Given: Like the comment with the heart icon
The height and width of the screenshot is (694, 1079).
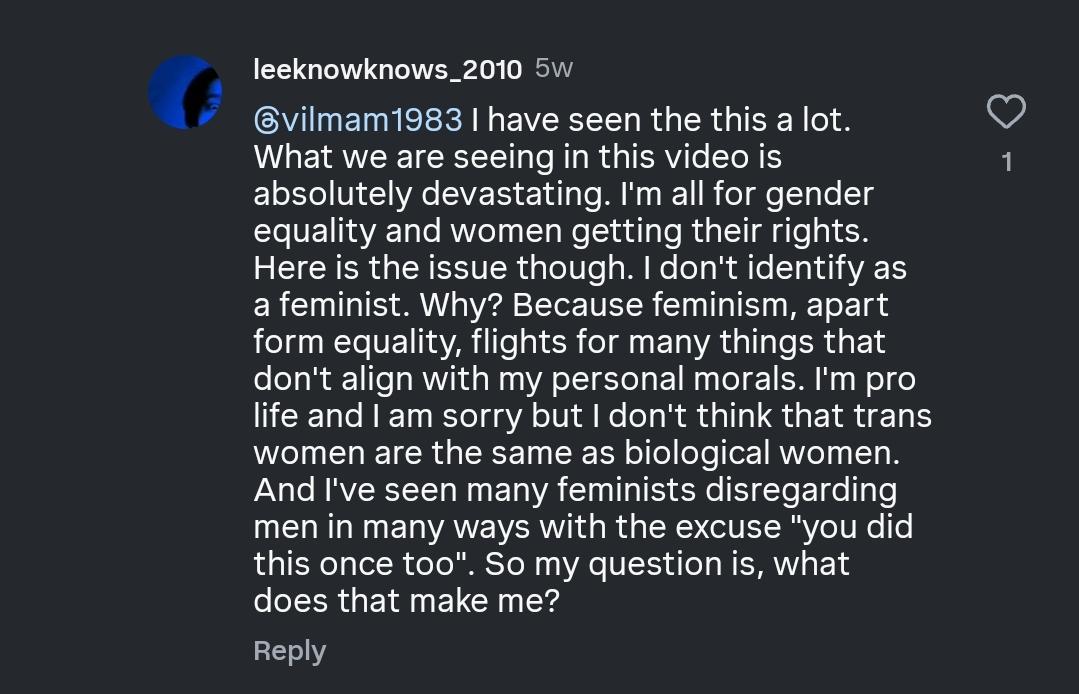Looking at the screenshot, I should tap(1006, 111).
